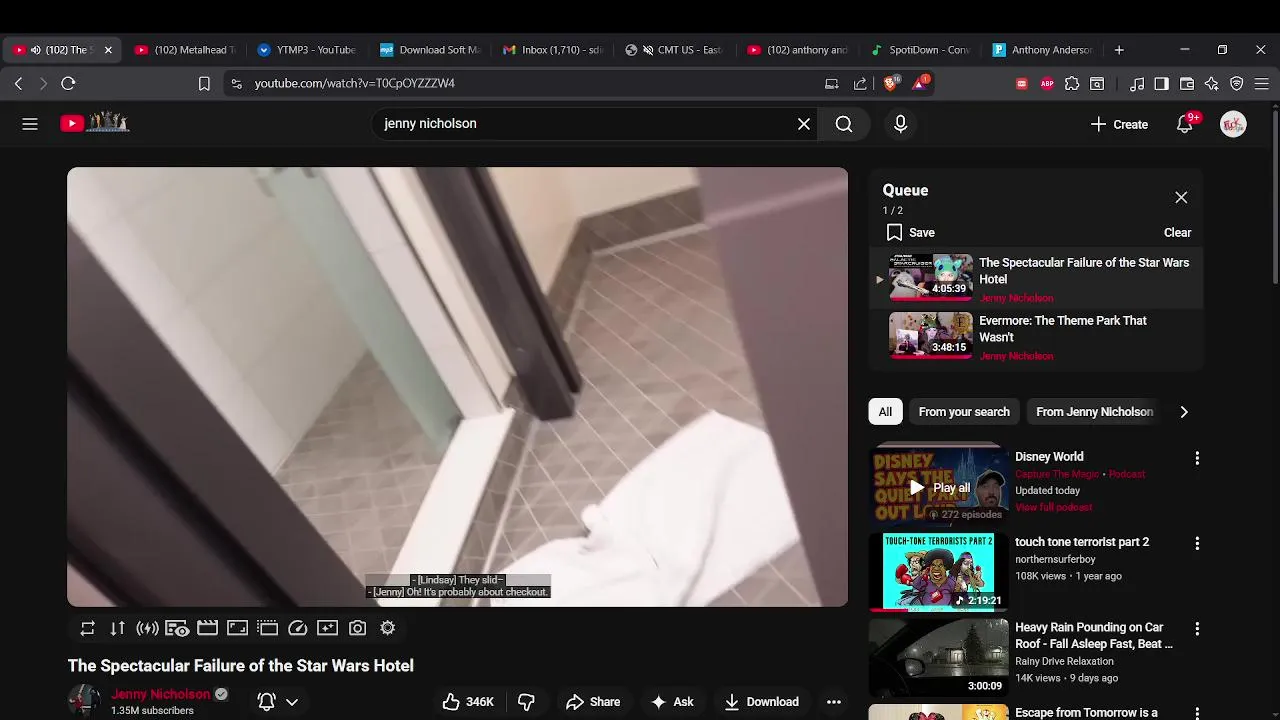Expand subscription notification dropdown arrow
Viewport: 1280px width, 720px height.
pyautogui.click(x=292, y=702)
